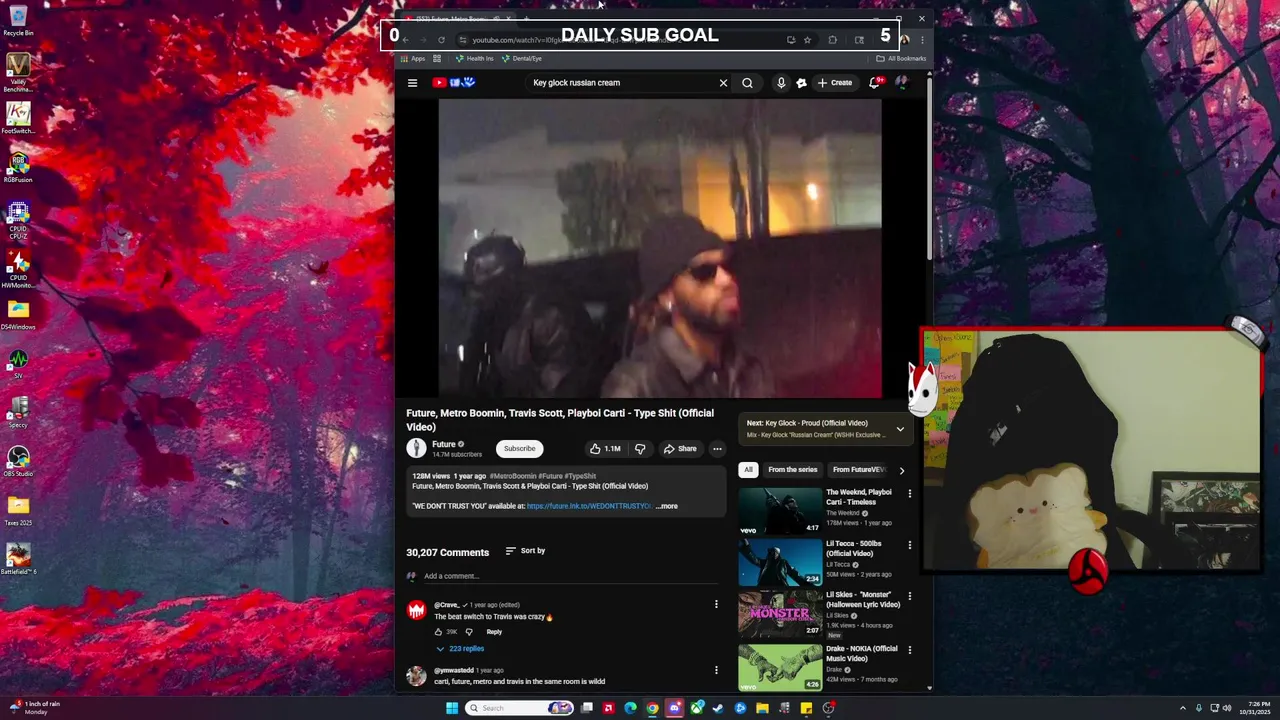The image size is (1280, 720).
Task: Expand the video description with more
Action: pyautogui.click(x=666, y=506)
